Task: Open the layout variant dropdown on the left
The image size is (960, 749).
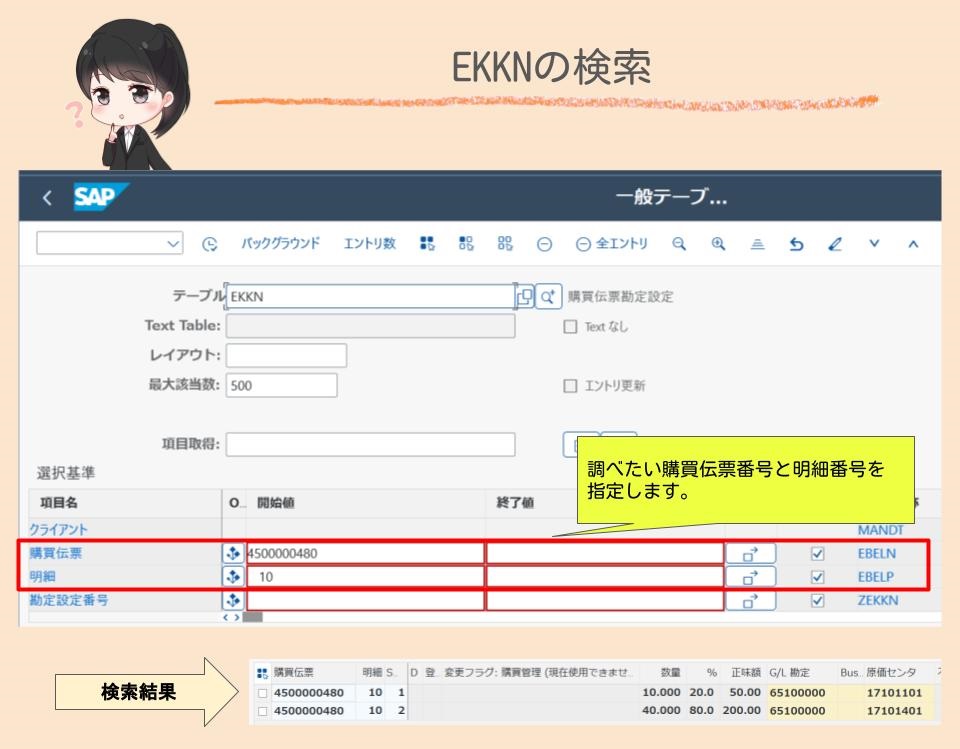Action: [x=109, y=243]
